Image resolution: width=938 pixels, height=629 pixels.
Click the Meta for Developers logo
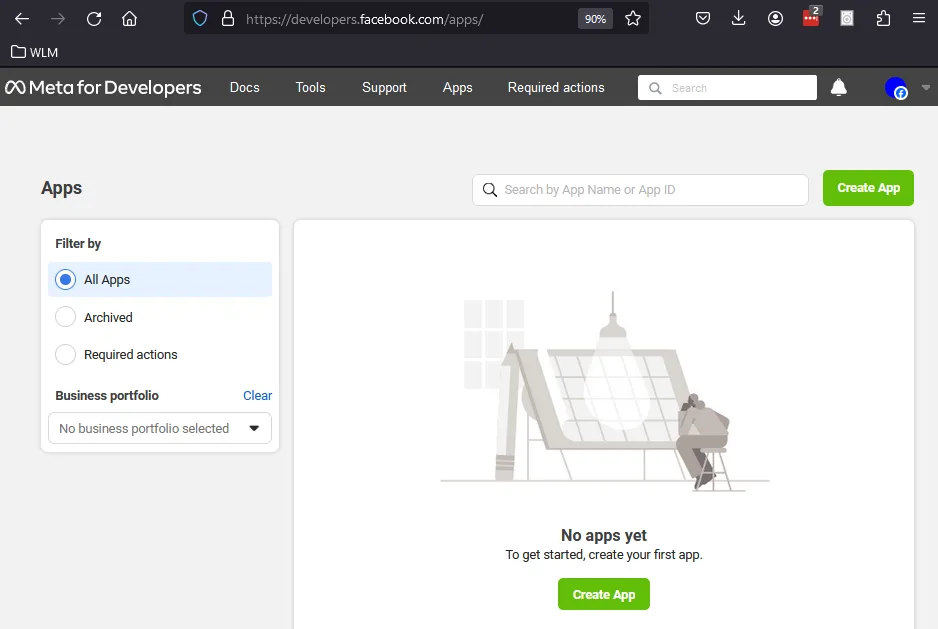tap(103, 88)
